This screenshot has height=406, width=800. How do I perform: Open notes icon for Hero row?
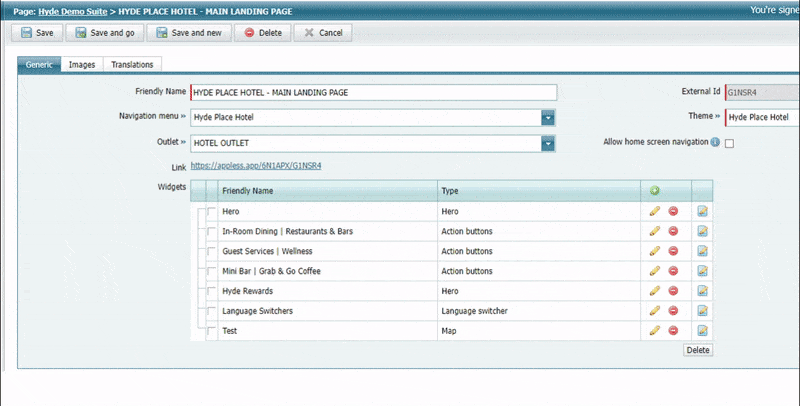coord(703,211)
